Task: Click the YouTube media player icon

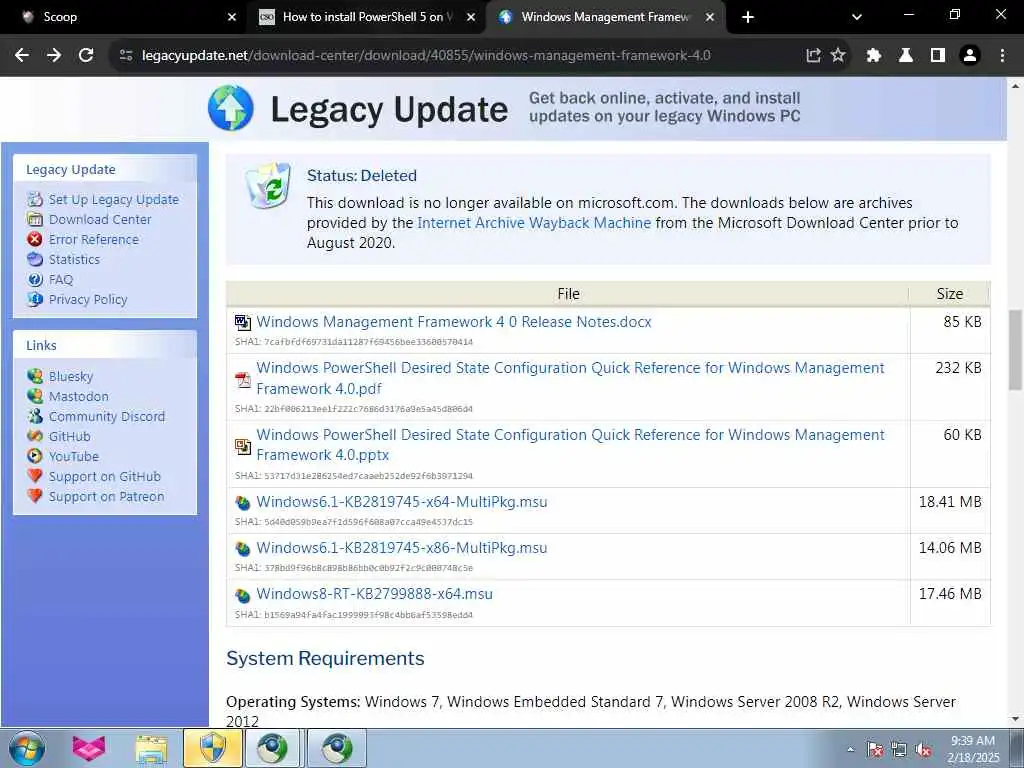Action: 35,456
